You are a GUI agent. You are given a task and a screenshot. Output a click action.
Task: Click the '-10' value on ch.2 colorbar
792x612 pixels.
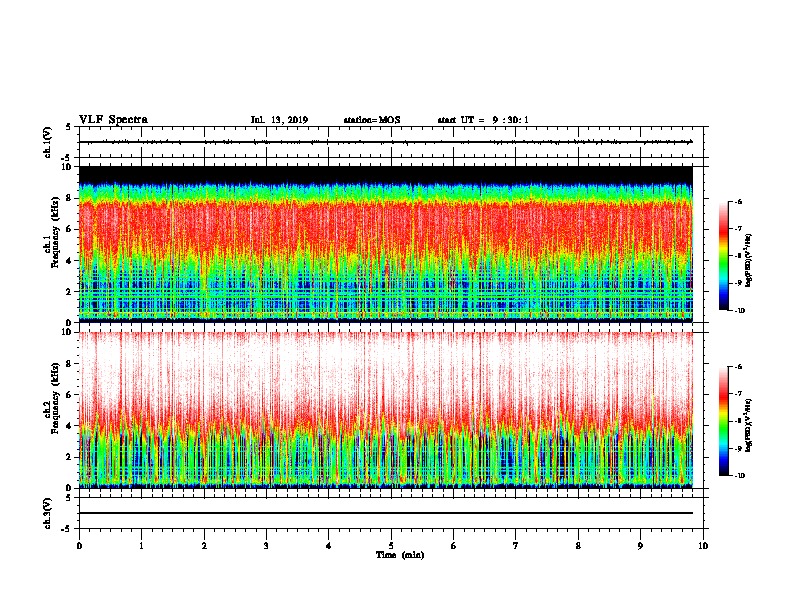click(739, 476)
